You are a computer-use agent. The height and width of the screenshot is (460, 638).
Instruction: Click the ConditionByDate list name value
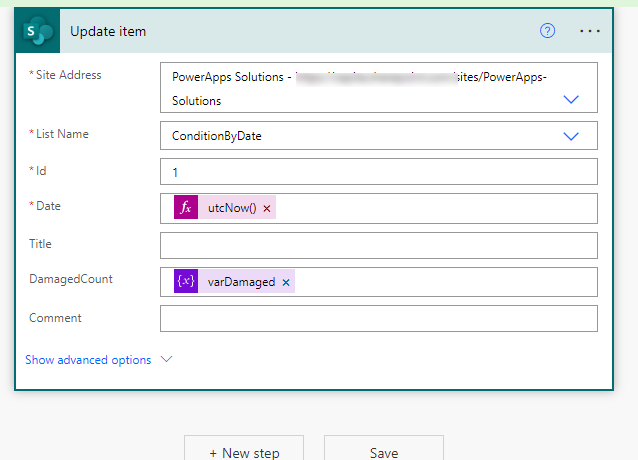point(217,136)
